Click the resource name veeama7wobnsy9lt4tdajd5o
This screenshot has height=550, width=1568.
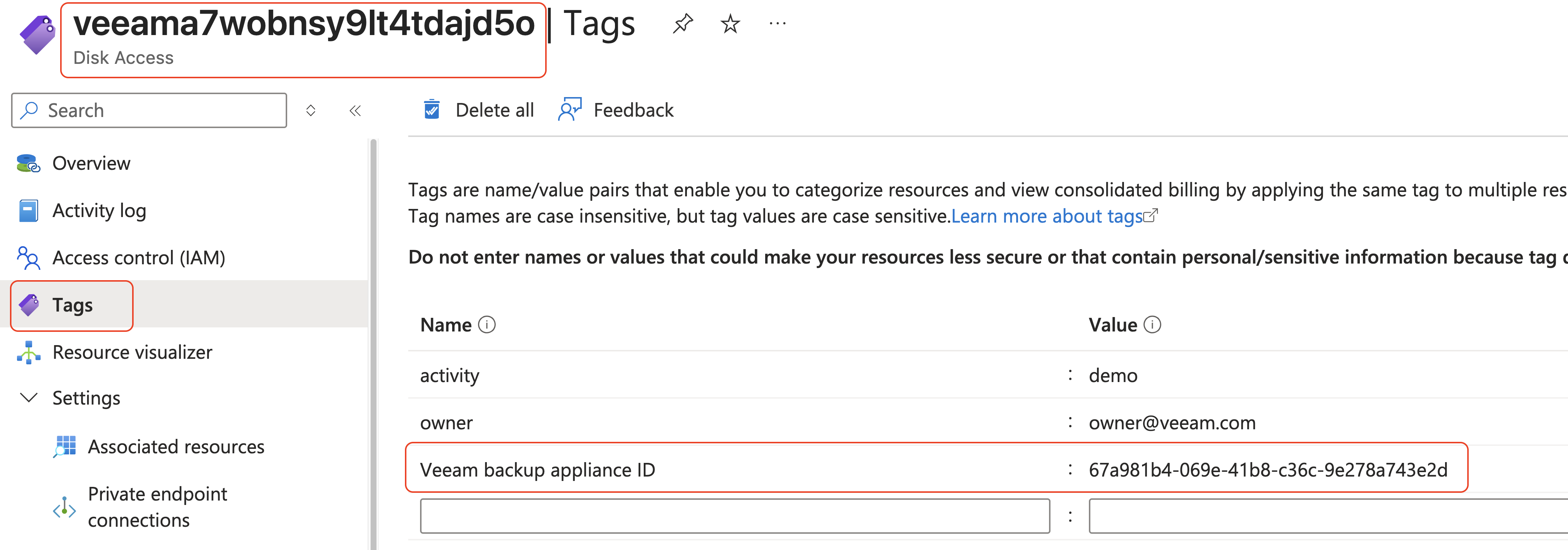(x=304, y=24)
